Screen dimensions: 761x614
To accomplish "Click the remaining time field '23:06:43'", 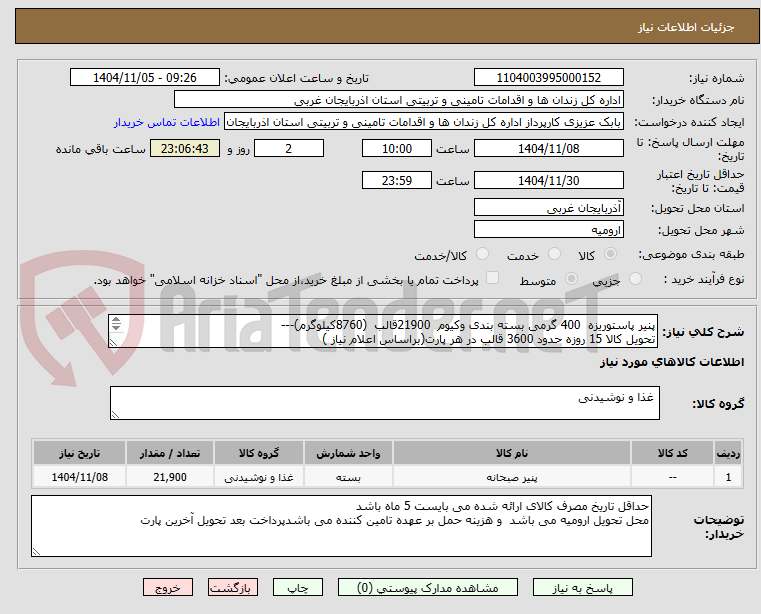I will click(184, 149).
